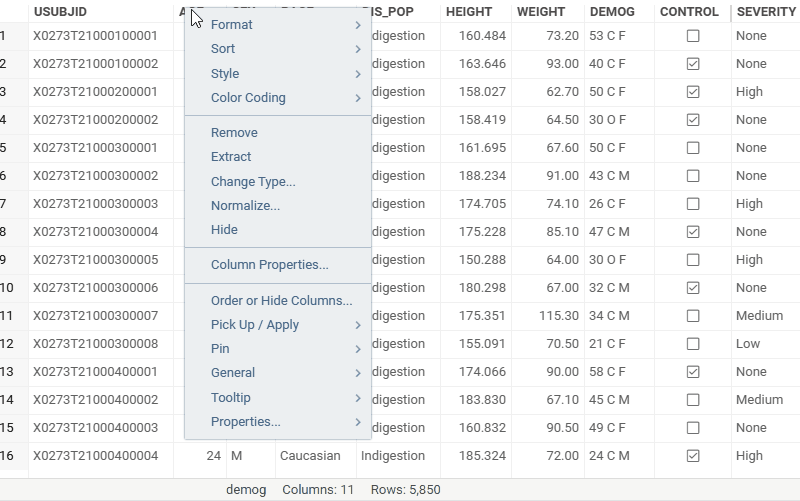Hide the column via Hide option
Image resolution: width=800 pixels, height=501 pixels.
224,230
